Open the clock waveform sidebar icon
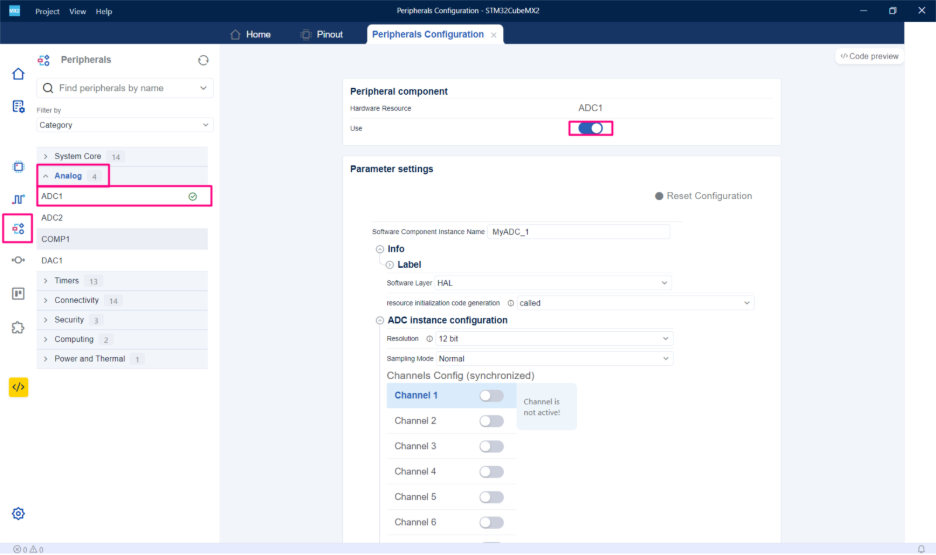Screen dimensions: 936x555 [x=18, y=199]
